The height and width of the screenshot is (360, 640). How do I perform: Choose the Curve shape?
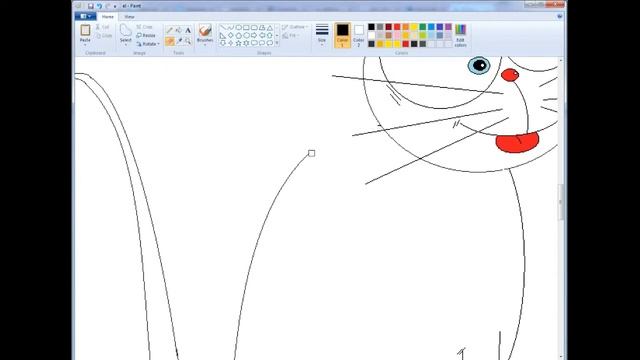(x=231, y=27)
